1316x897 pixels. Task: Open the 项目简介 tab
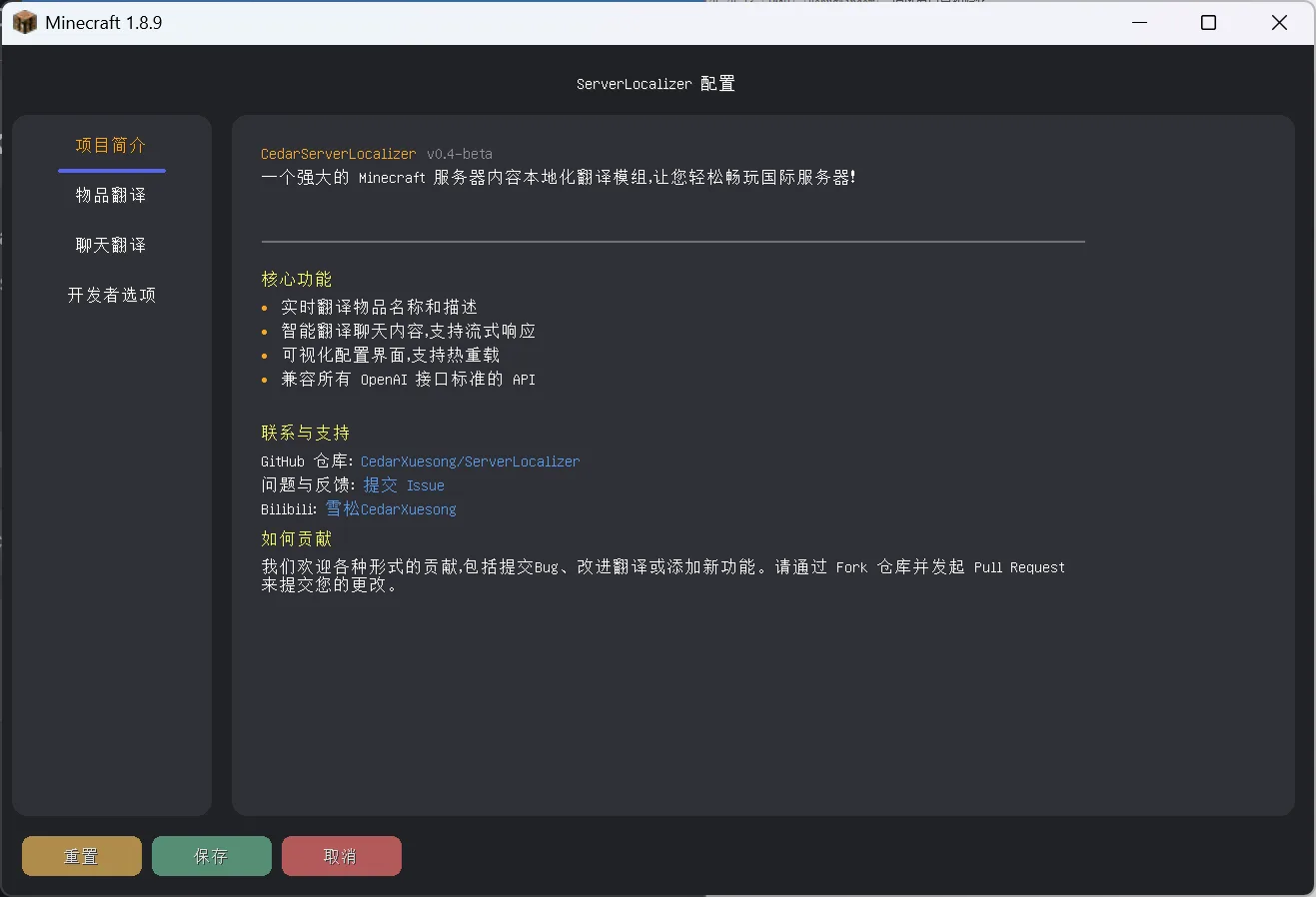point(111,146)
